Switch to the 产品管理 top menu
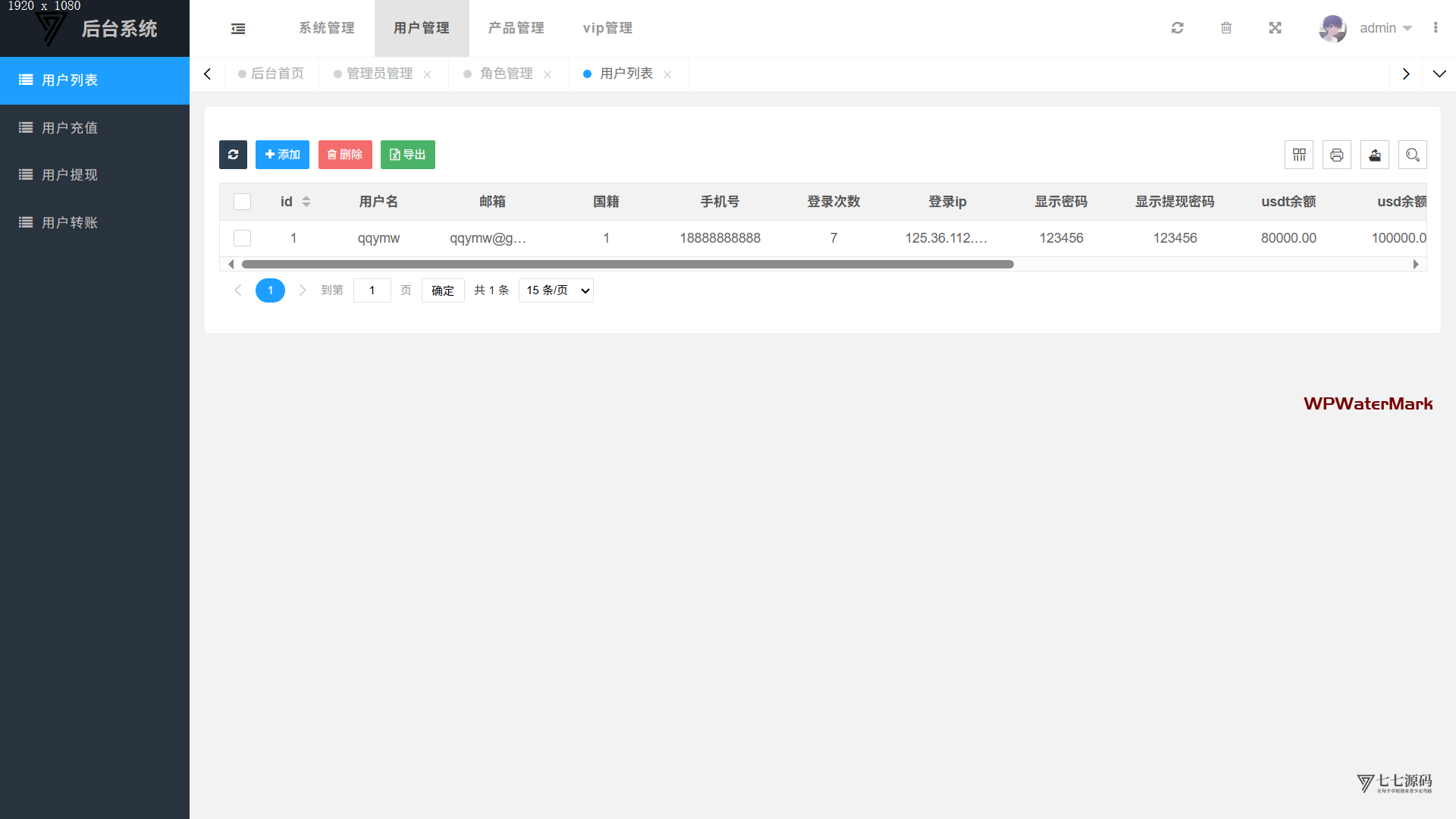Image resolution: width=1456 pixels, height=819 pixels. coord(516,28)
